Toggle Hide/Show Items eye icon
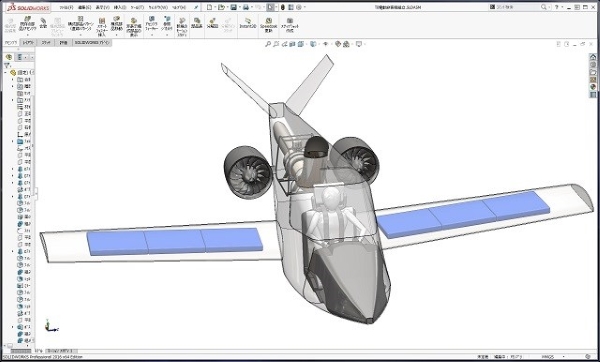The image size is (600, 362). [326, 44]
